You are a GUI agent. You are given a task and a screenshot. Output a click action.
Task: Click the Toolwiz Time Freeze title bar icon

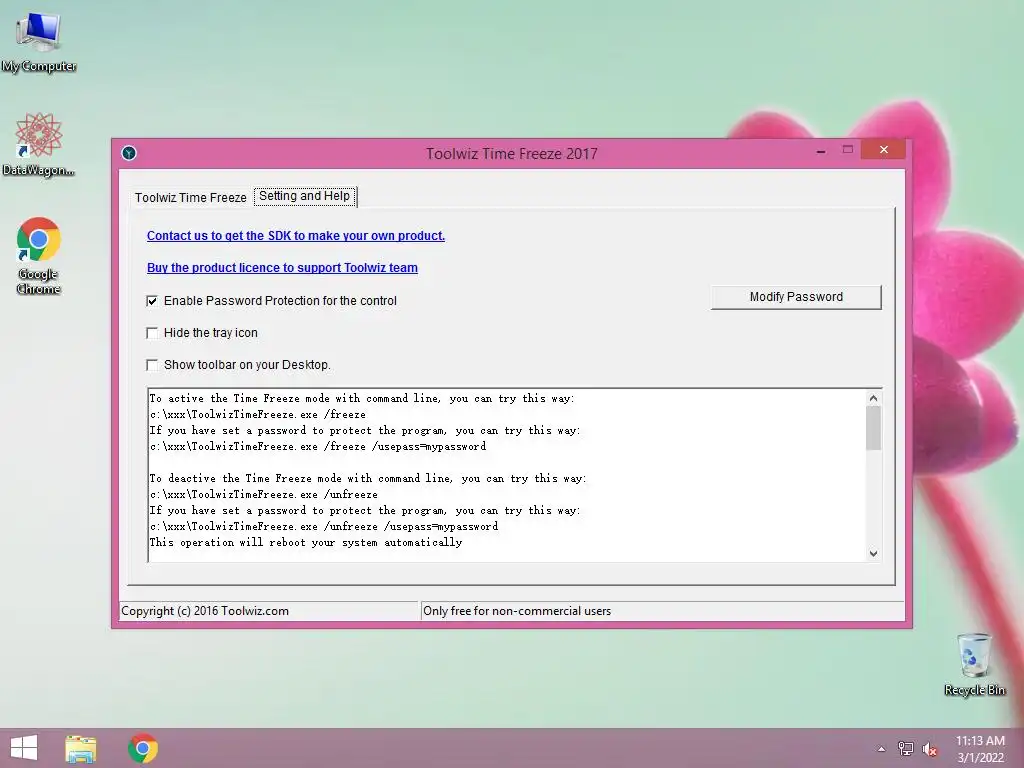pyautogui.click(x=129, y=153)
